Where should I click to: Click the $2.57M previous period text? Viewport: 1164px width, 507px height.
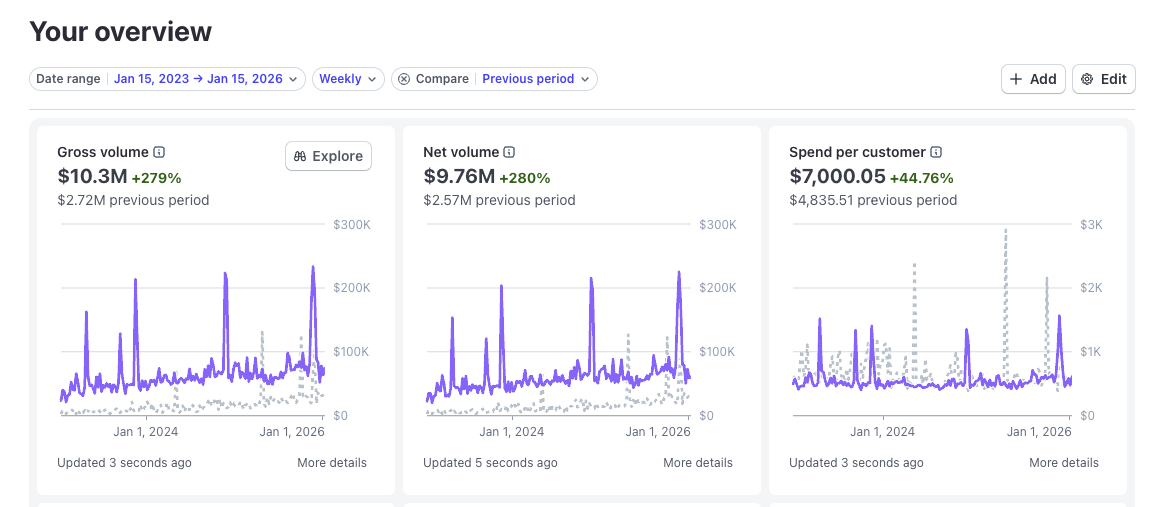[x=499, y=200]
